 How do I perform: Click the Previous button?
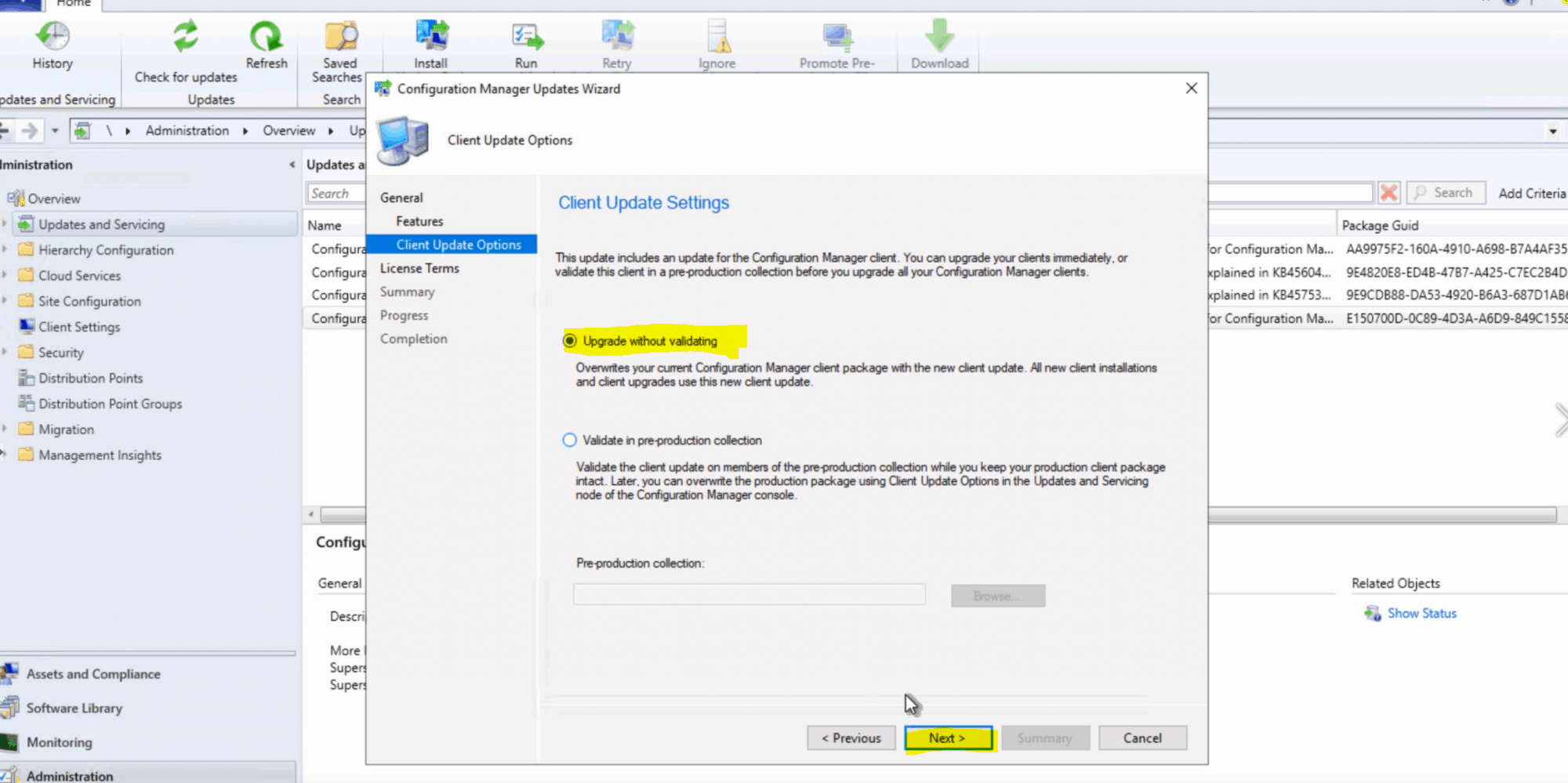tap(851, 738)
